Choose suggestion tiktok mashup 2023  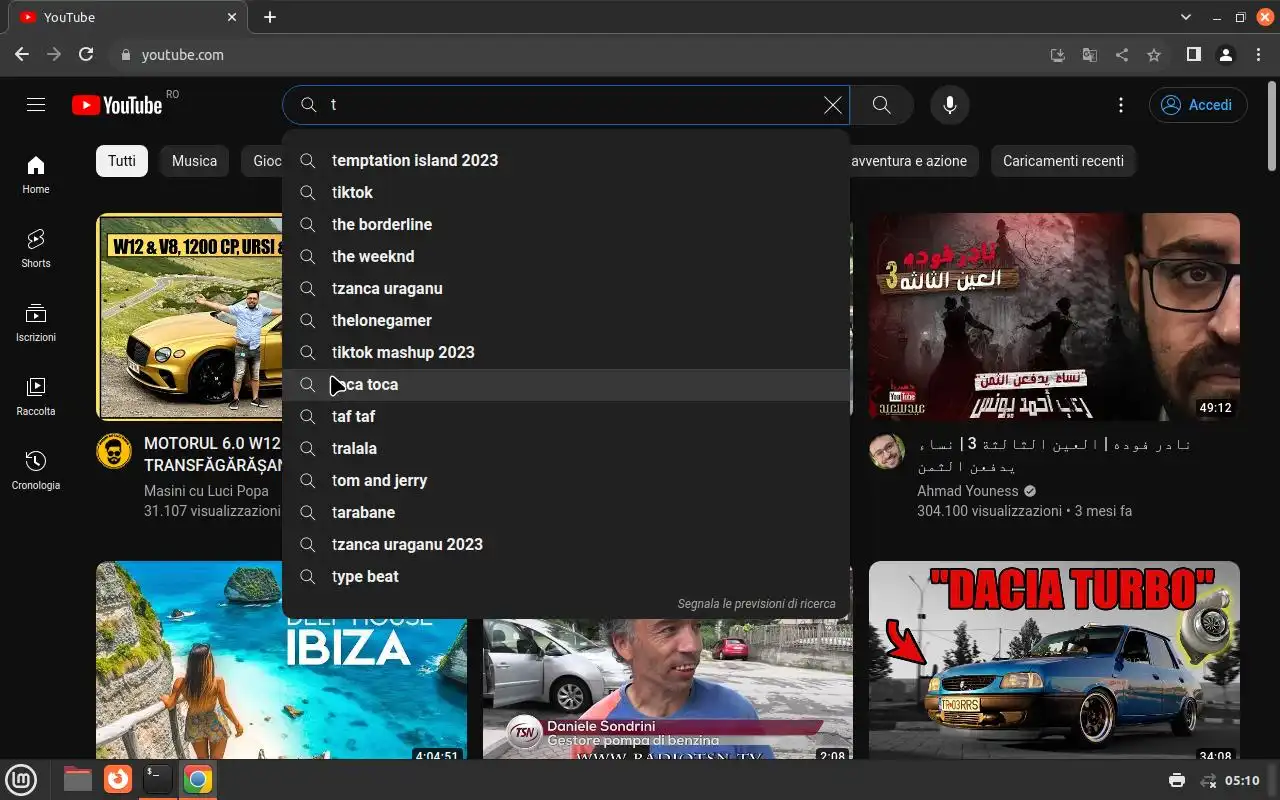pos(566,352)
